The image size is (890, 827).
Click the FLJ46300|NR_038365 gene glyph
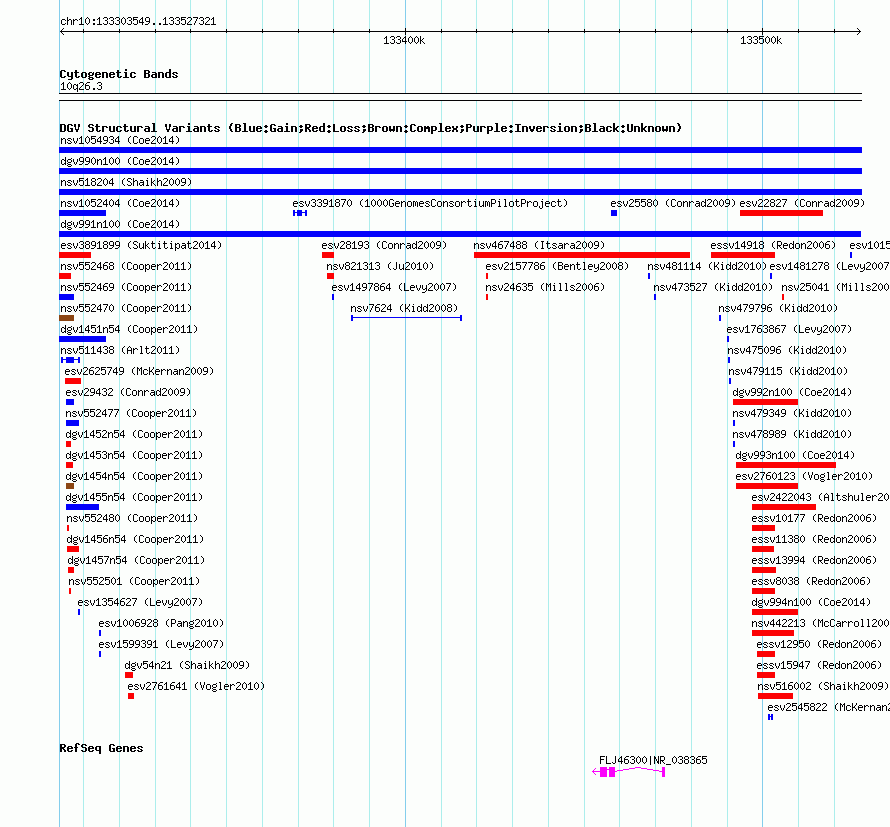(x=628, y=772)
